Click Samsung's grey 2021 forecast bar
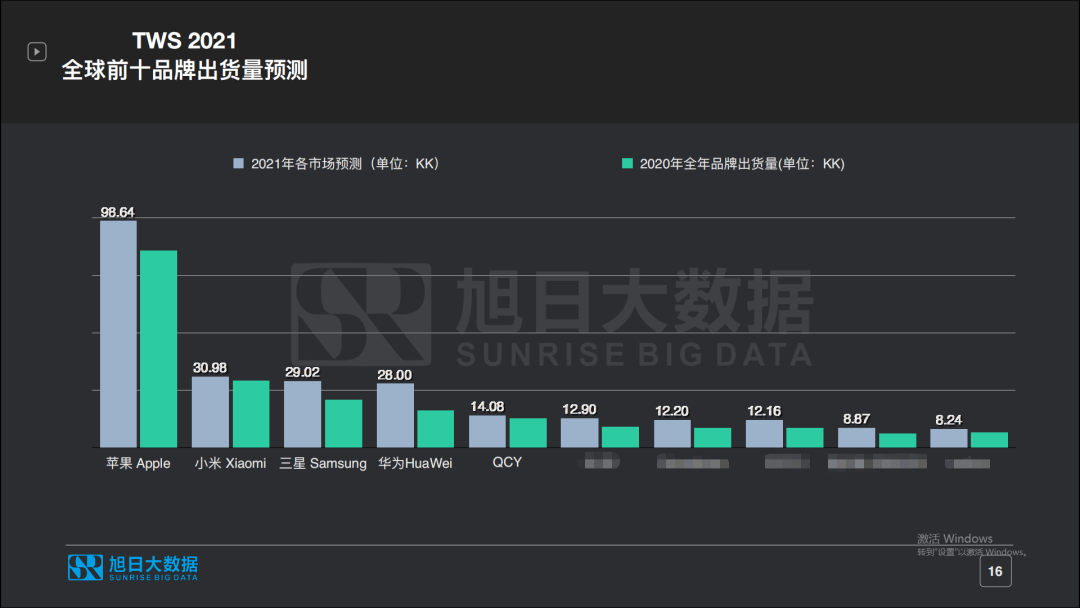The height and width of the screenshot is (608, 1080). pos(302,414)
